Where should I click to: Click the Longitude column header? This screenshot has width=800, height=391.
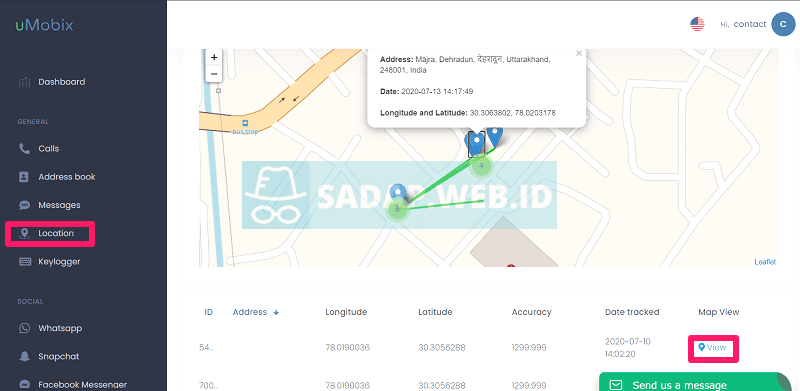click(x=346, y=312)
